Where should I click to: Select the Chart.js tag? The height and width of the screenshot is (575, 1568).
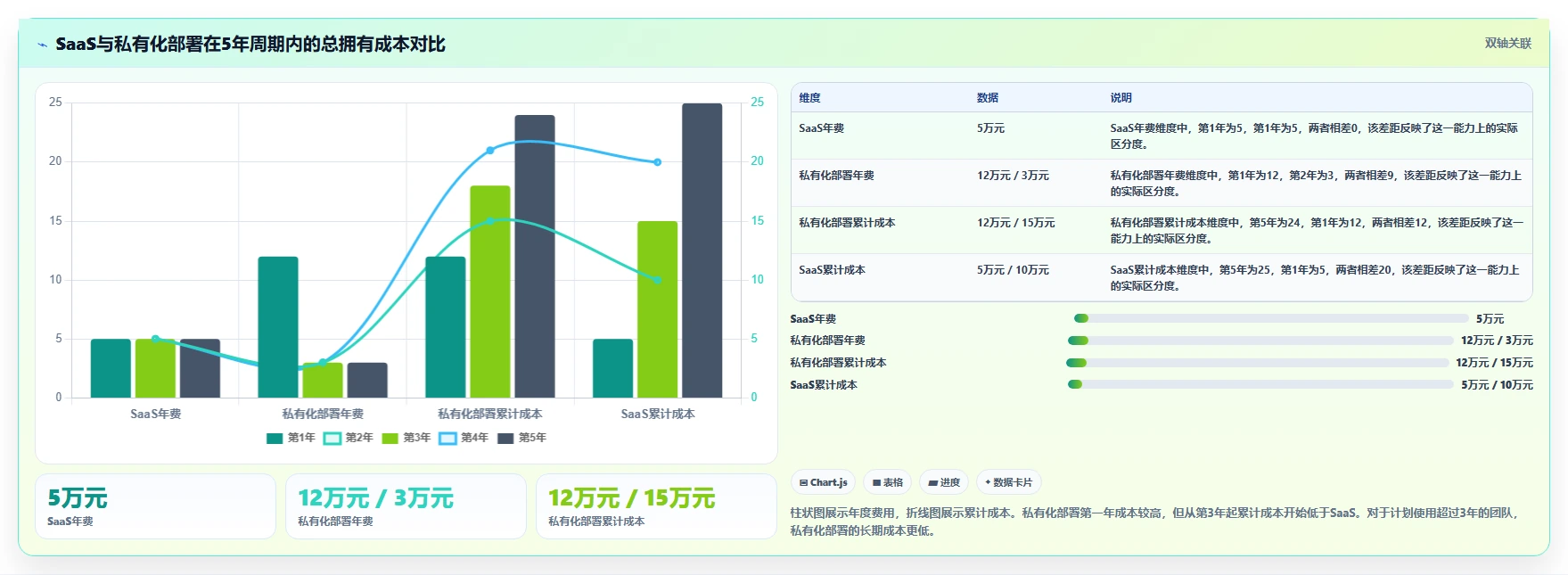pos(823,482)
